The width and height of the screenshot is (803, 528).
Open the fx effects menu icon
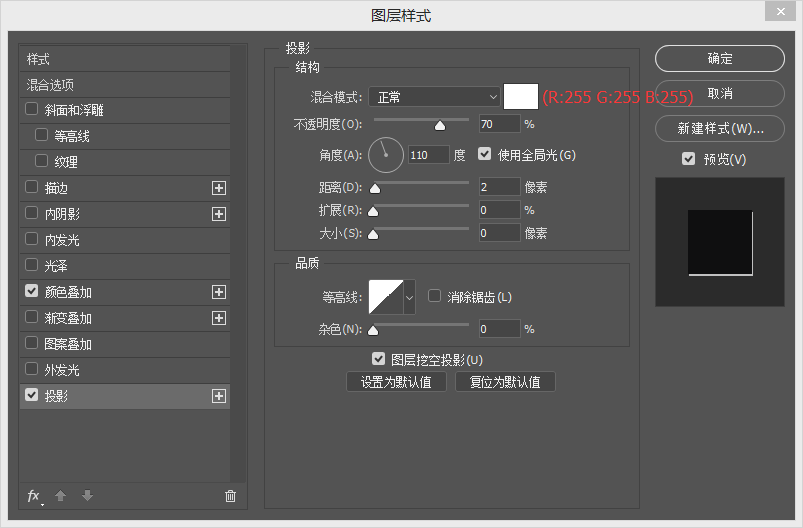tap(34, 496)
